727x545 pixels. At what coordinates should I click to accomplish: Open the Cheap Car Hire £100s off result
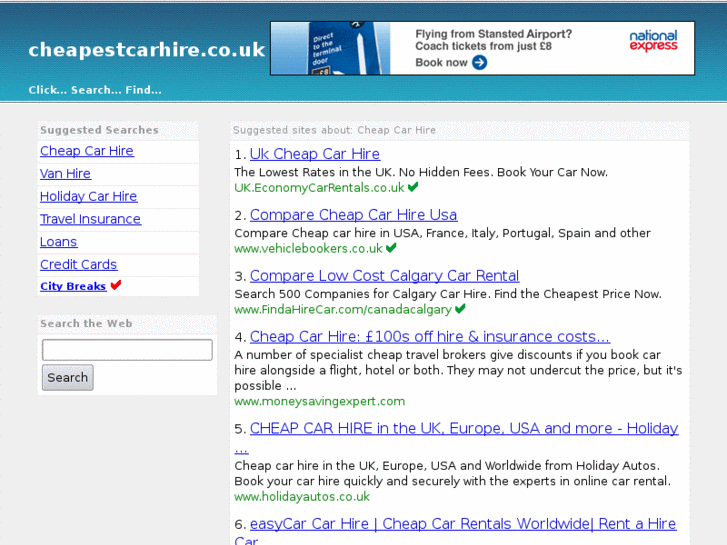coord(430,336)
